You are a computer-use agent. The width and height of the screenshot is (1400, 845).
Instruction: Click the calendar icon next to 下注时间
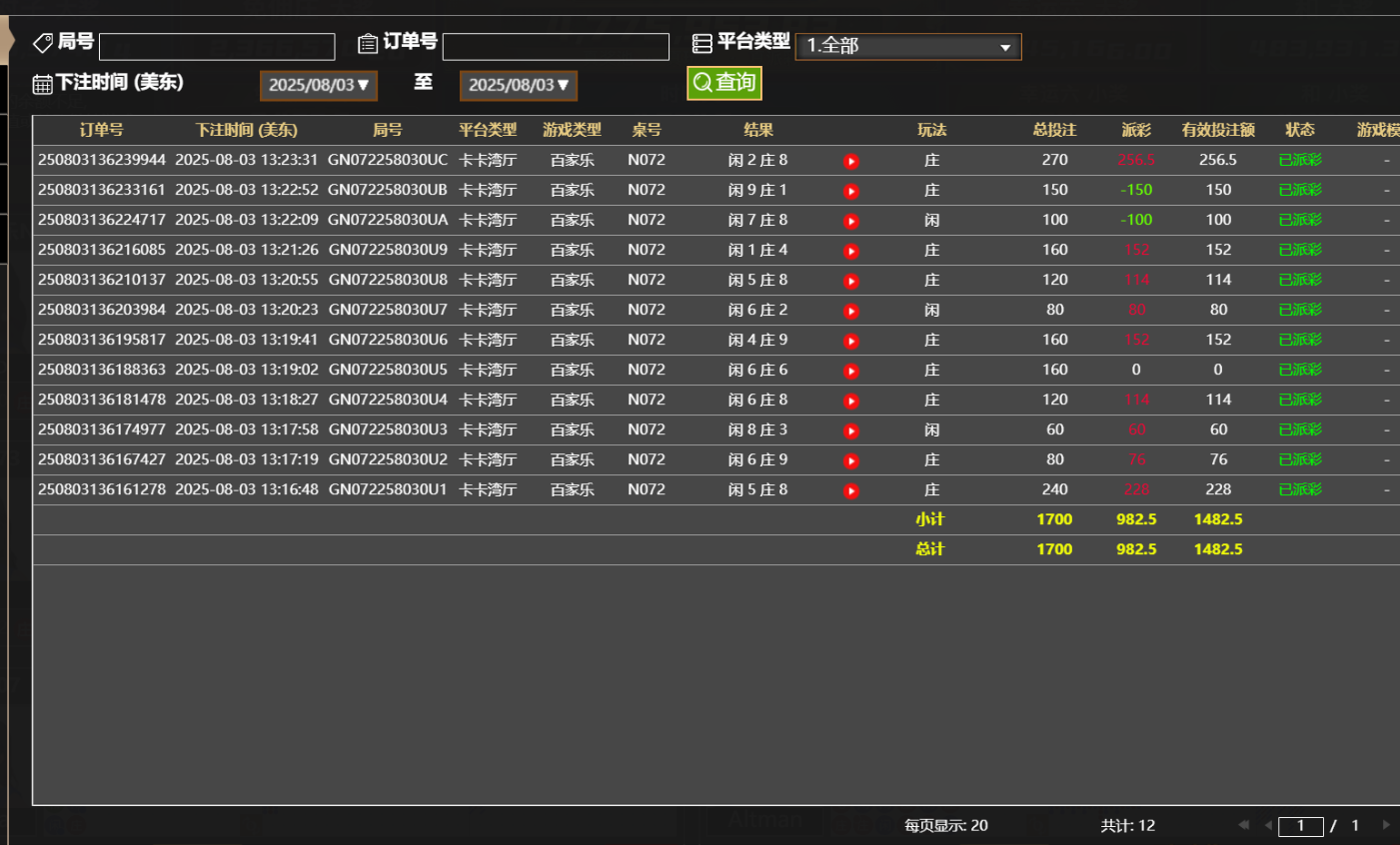coord(41,85)
